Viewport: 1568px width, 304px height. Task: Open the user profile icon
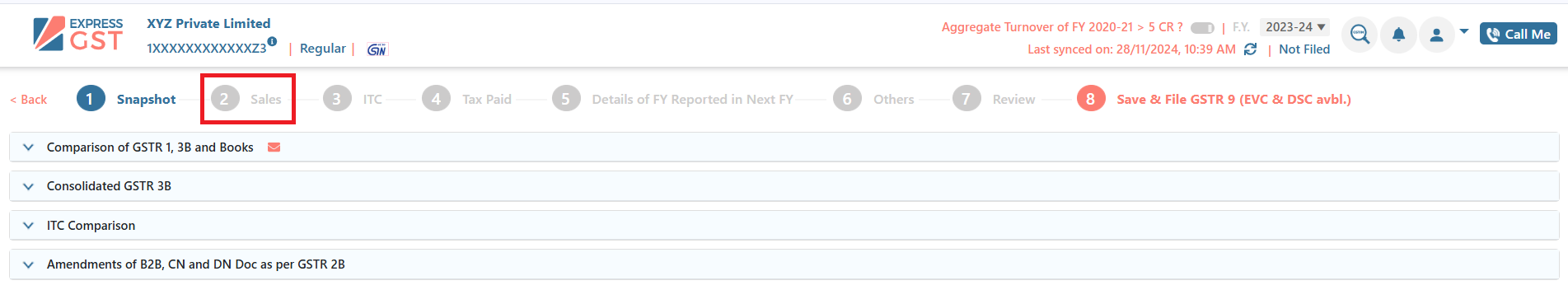tap(1436, 35)
